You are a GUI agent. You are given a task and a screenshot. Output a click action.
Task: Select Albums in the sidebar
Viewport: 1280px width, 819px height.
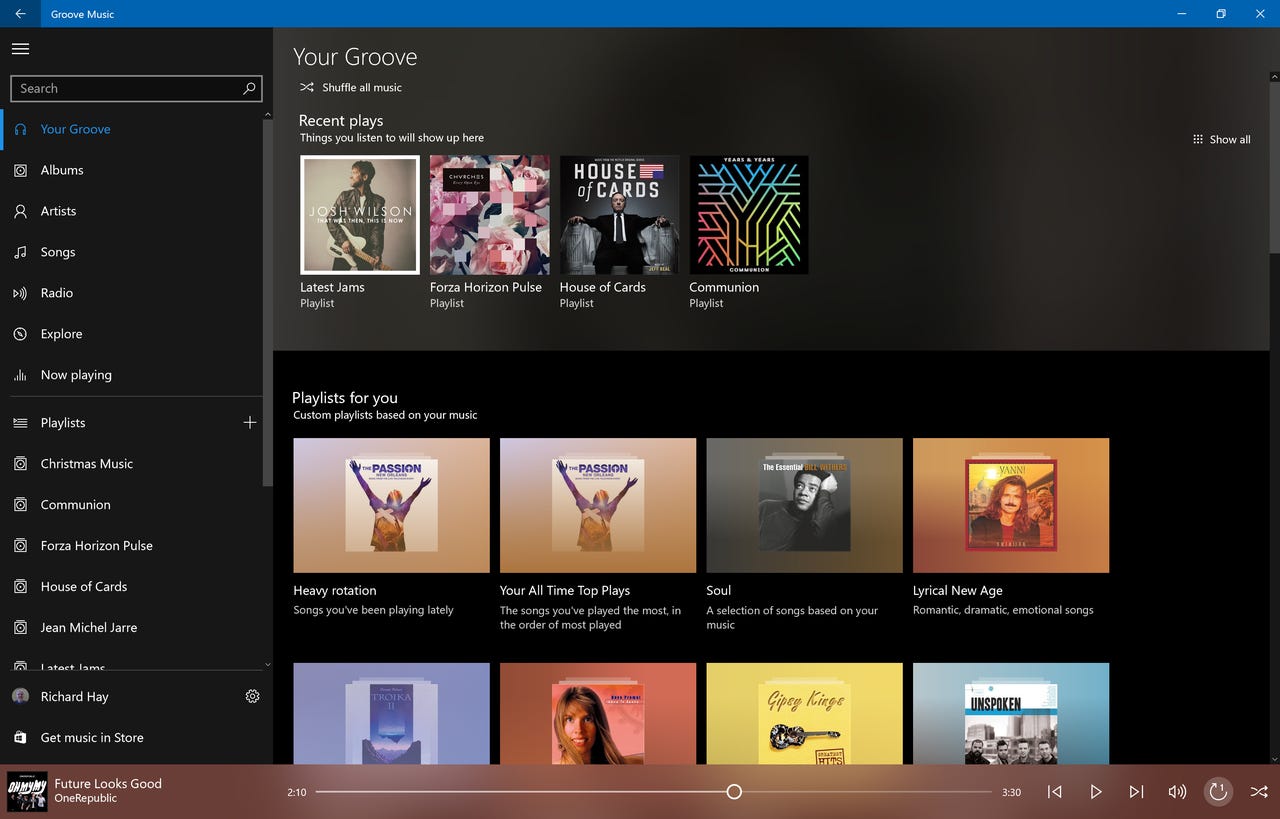(60, 170)
